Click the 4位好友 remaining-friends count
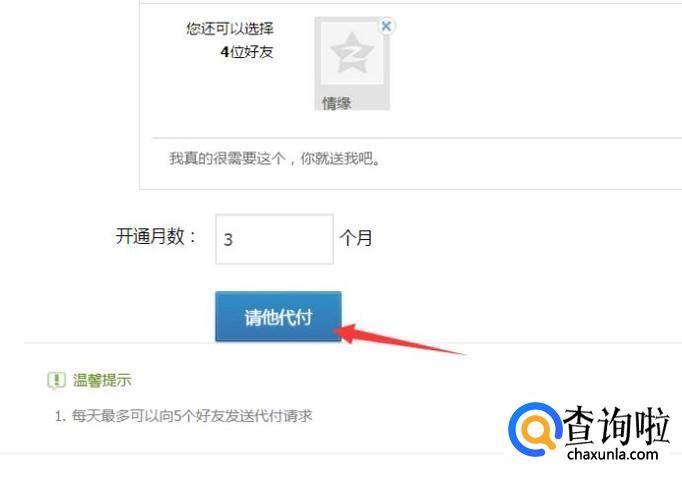The height and width of the screenshot is (485, 682). [x=247, y=52]
